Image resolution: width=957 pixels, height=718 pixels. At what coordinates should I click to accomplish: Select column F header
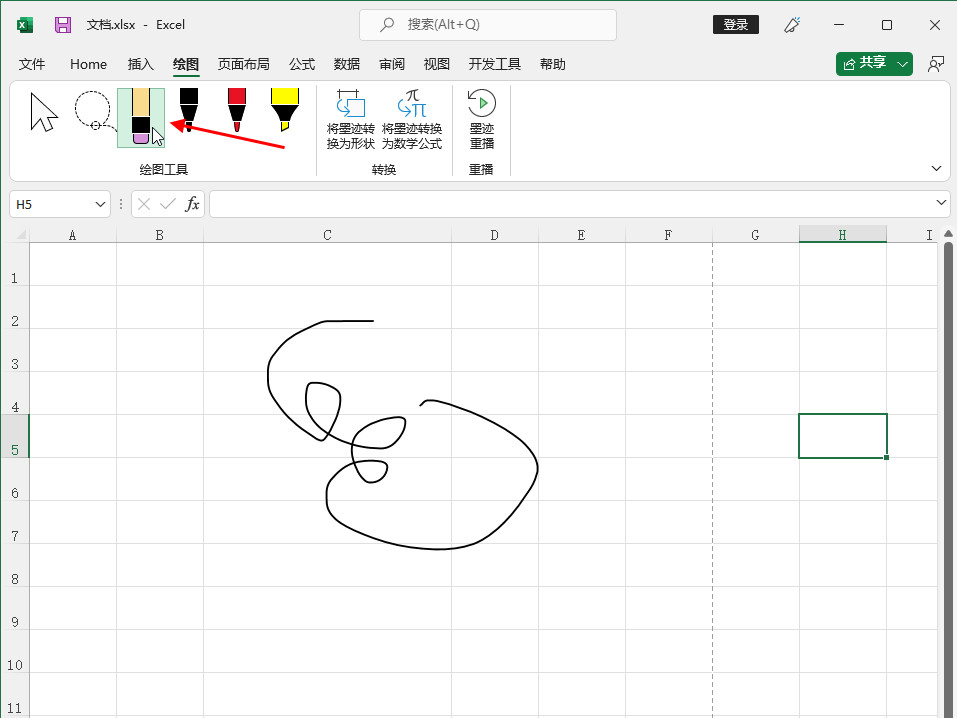(668, 235)
